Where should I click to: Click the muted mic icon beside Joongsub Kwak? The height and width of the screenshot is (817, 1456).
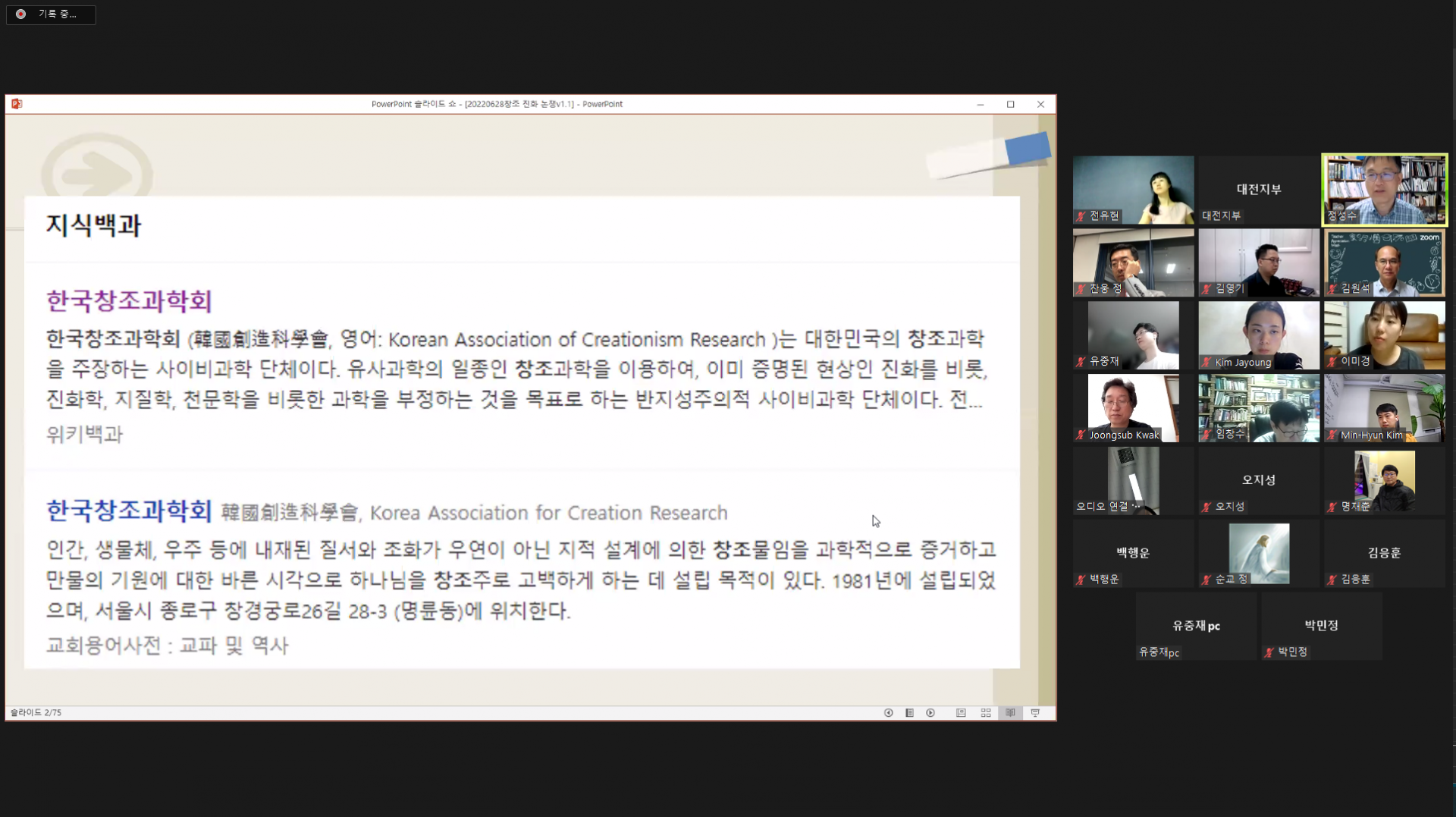pyautogui.click(x=1081, y=435)
